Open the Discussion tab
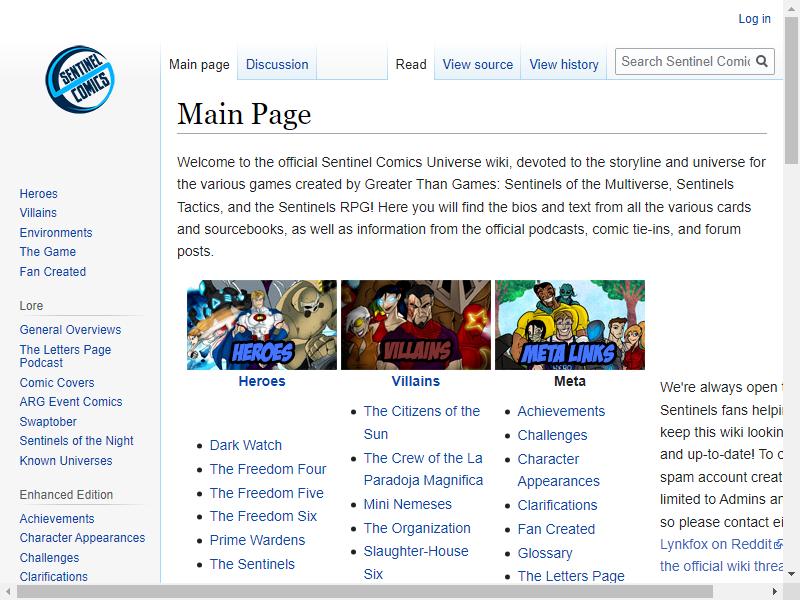Screen dimensions: 800x600 pos(277,65)
